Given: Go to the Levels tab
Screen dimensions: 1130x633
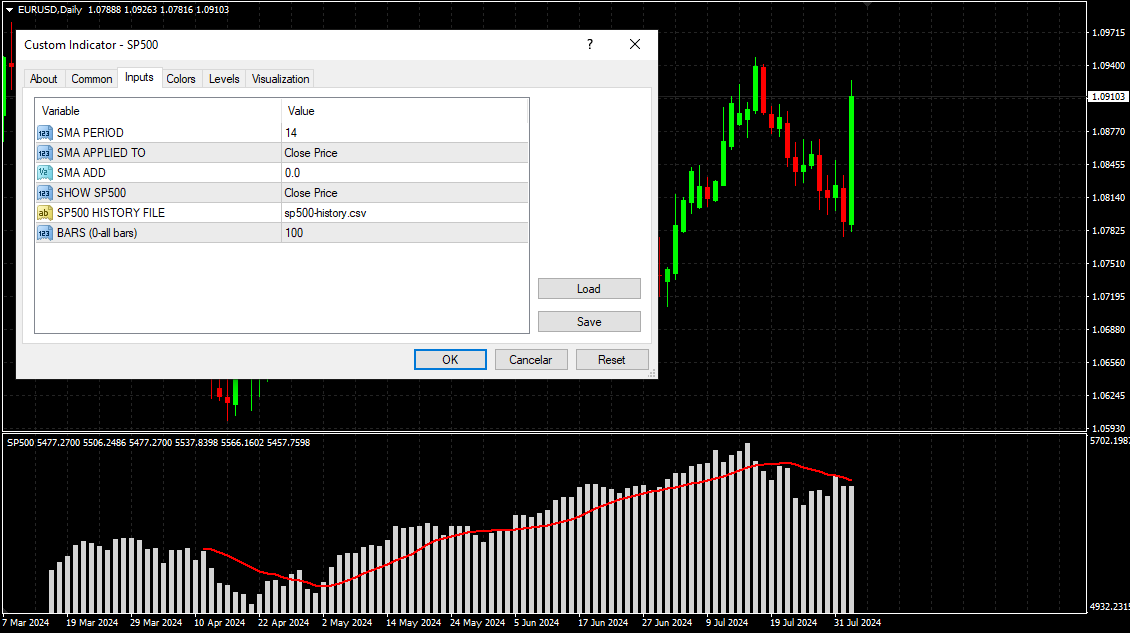Looking at the screenshot, I should click(224, 79).
